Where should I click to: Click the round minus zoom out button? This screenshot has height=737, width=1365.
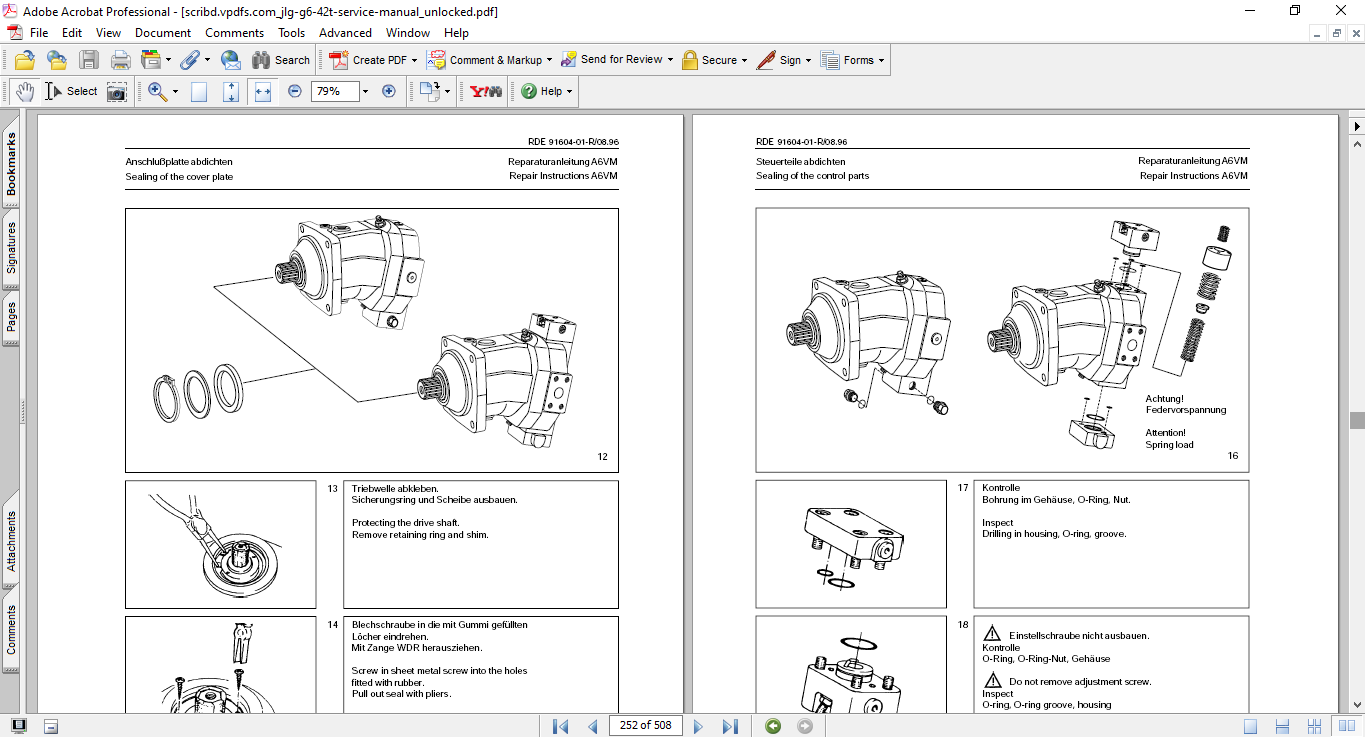coord(295,91)
